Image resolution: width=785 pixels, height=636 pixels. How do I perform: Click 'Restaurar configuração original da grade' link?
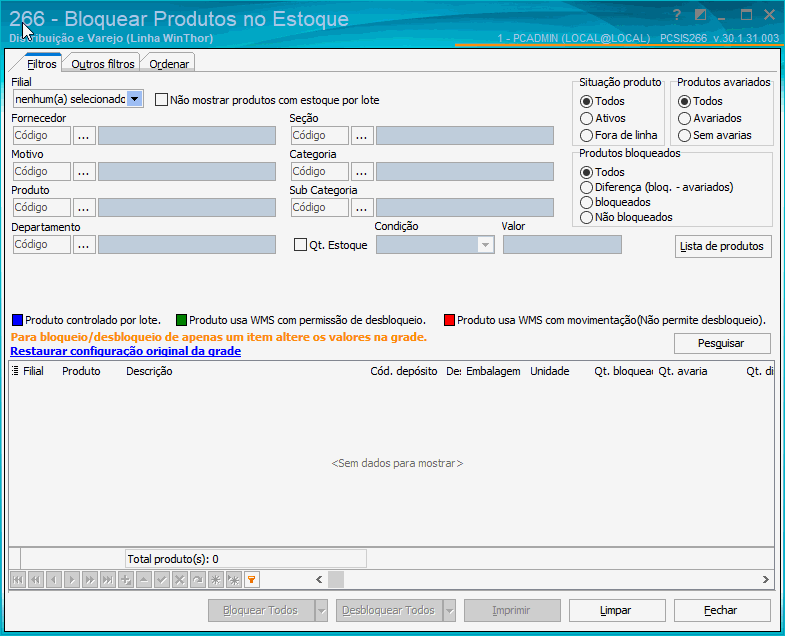tap(126, 351)
